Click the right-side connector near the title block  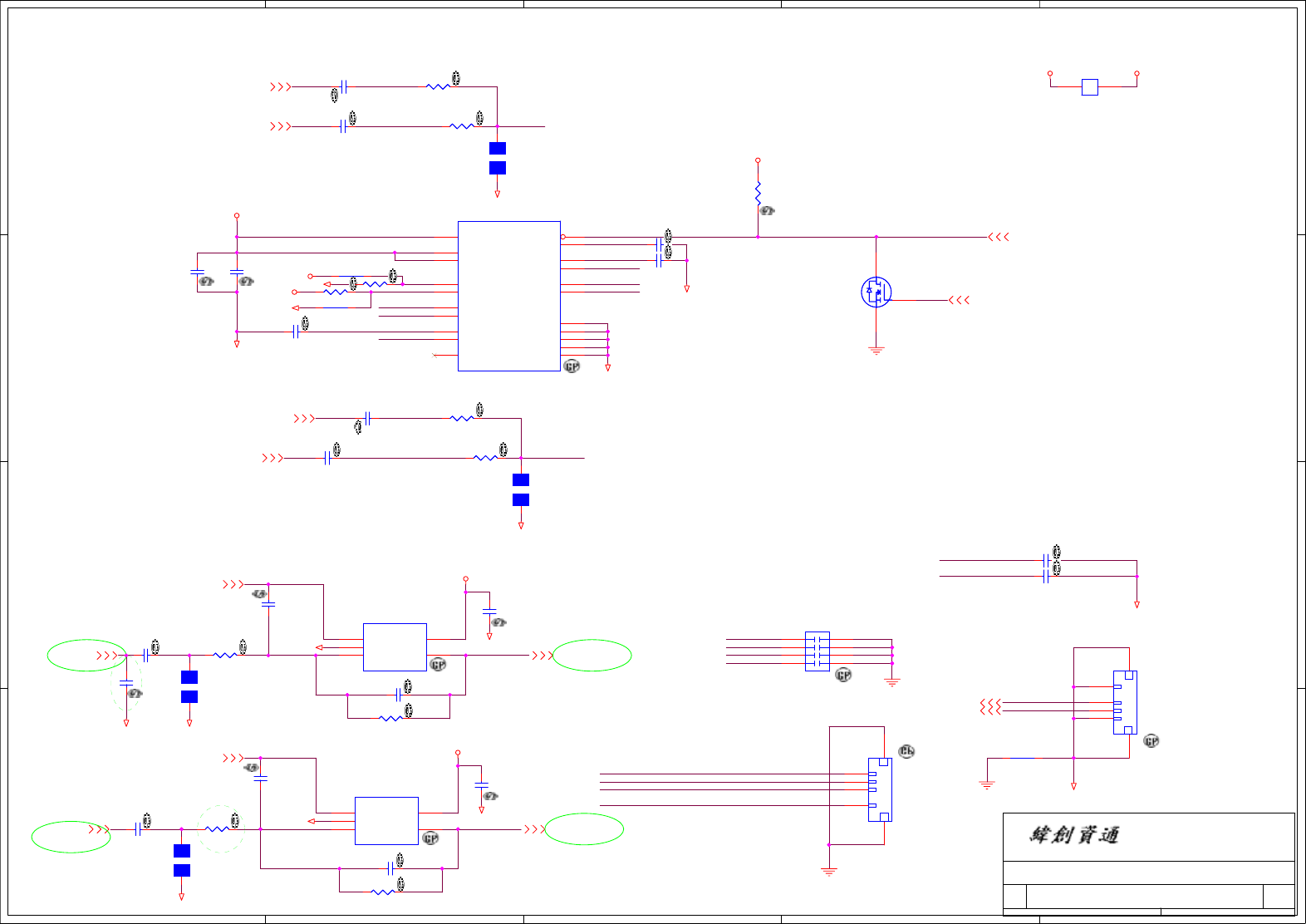click(x=1125, y=702)
